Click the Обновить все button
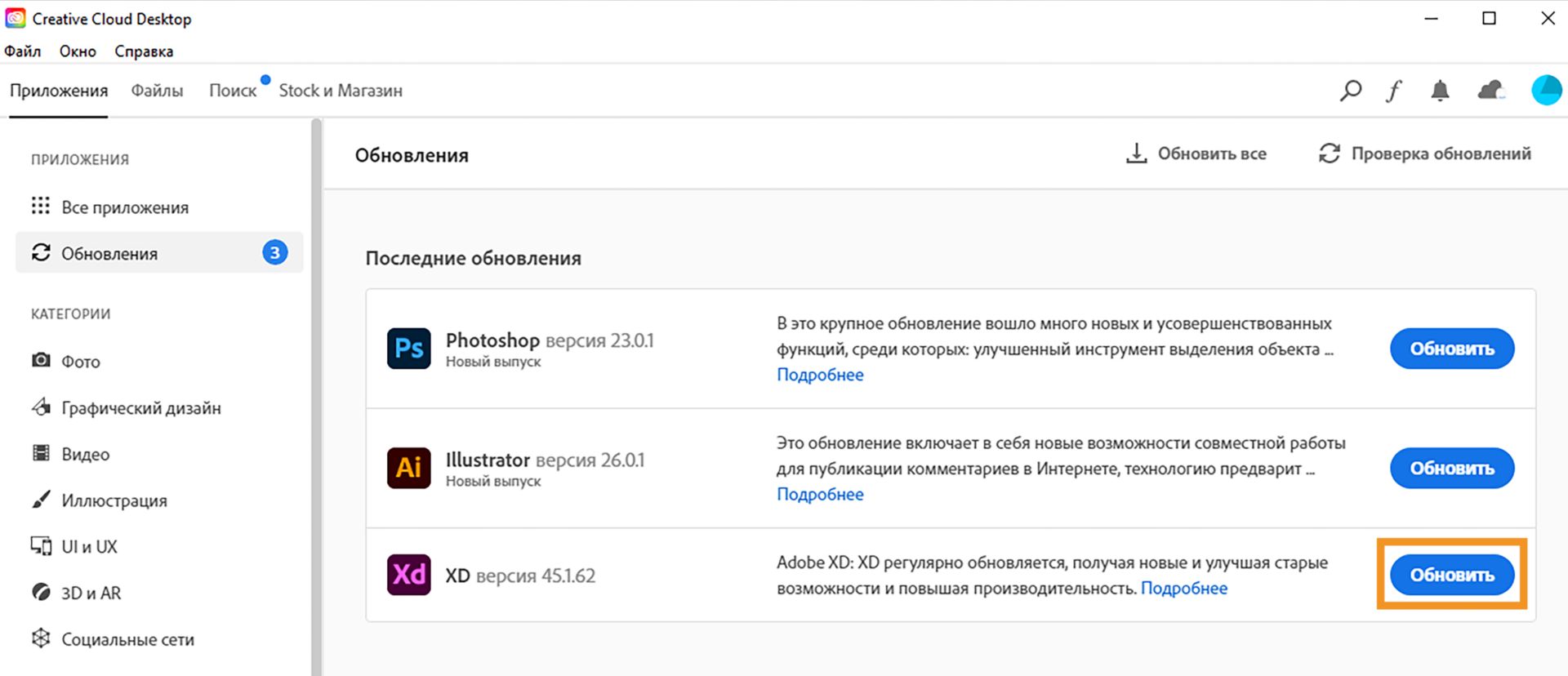The height and width of the screenshot is (676, 1568). coord(1196,153)
